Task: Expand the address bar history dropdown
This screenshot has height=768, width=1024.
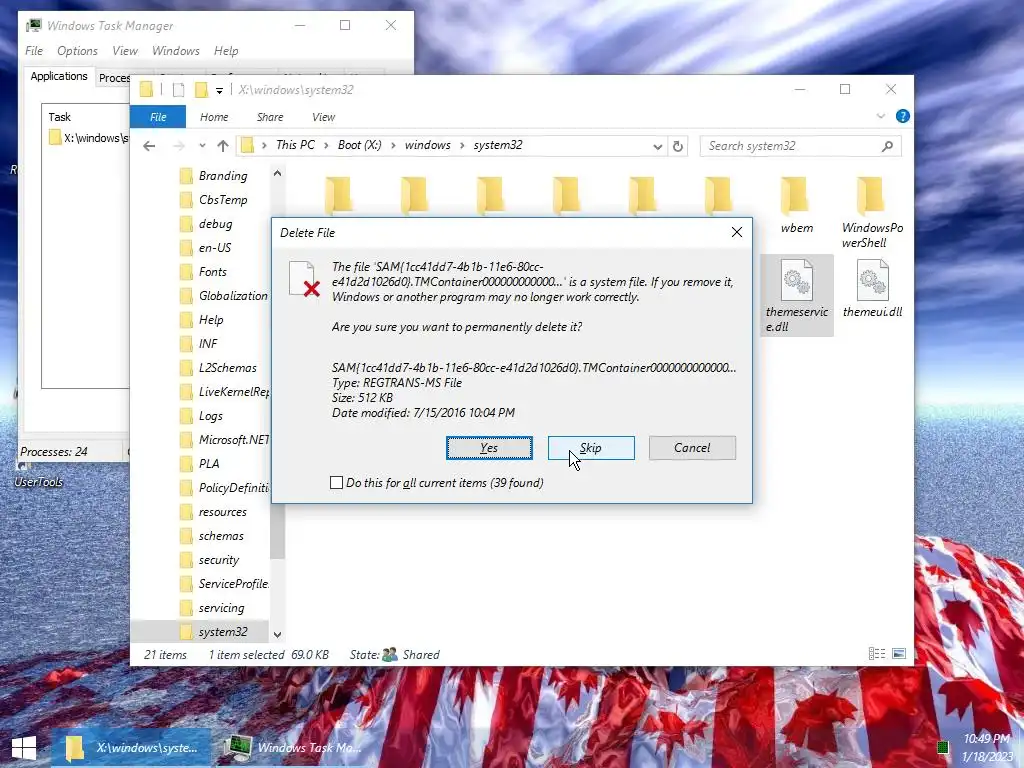Action: 658,146
